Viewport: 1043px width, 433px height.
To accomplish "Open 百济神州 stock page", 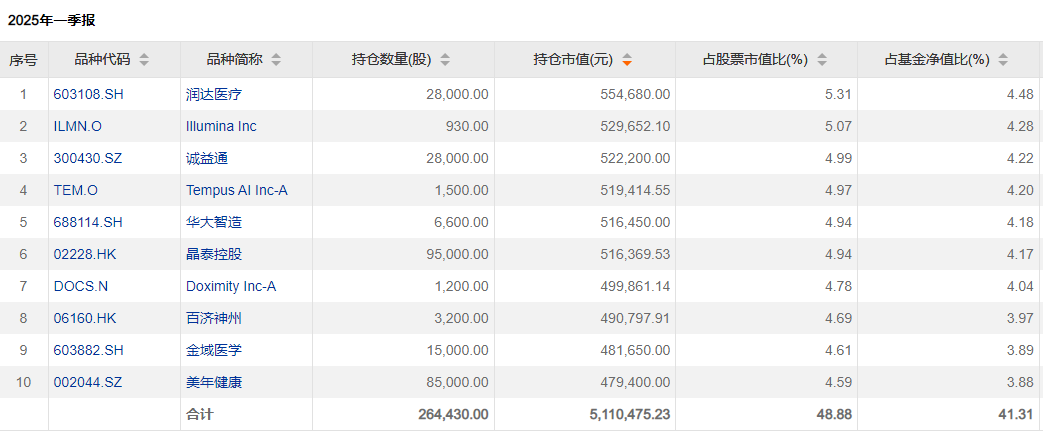I will (214, 318).
